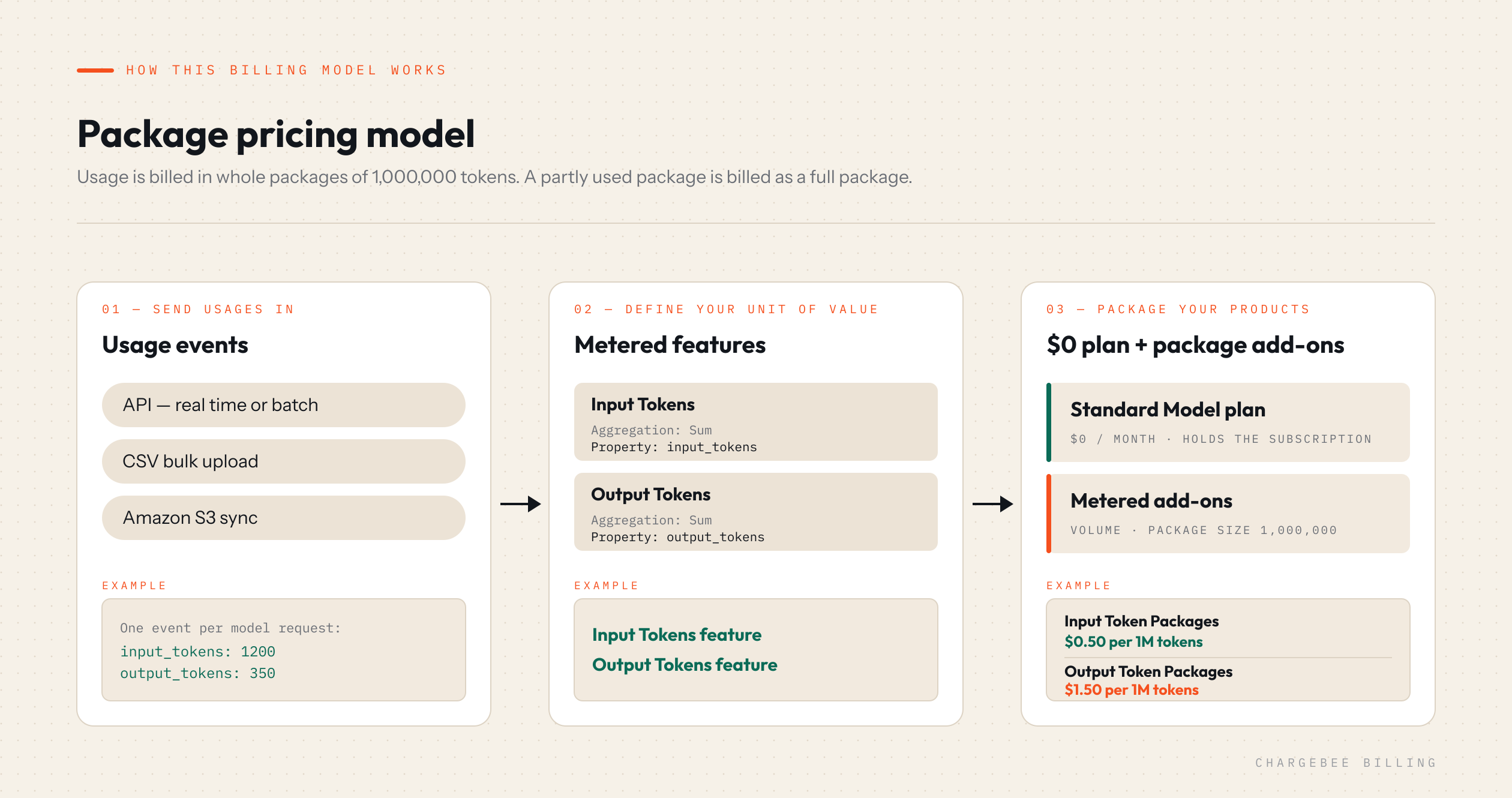
Task: Click 'output_tokens: 350' example line
Action: (197, 673)
